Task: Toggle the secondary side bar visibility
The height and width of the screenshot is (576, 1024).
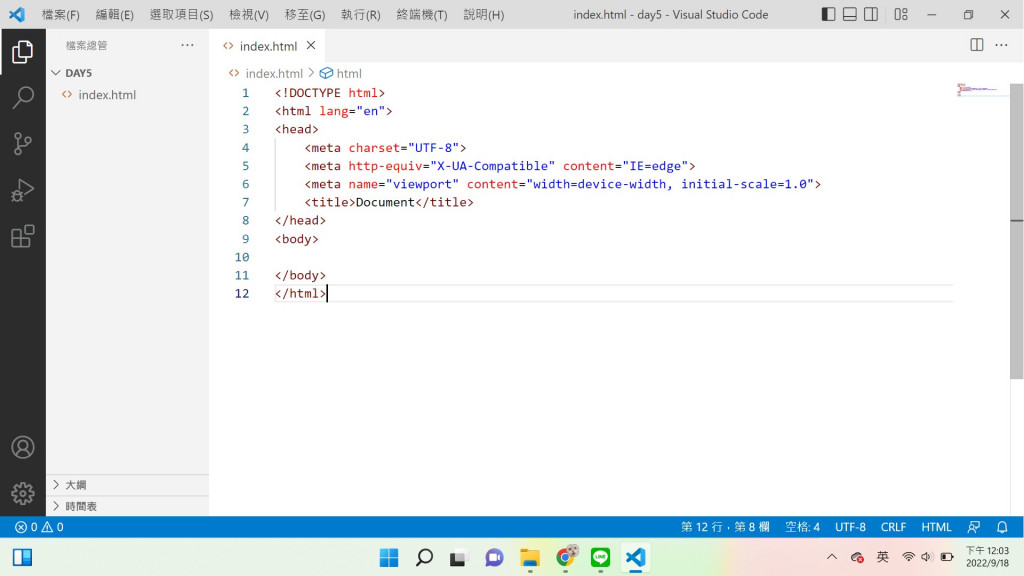Action: pyautogui.click(x=871, y=14)
